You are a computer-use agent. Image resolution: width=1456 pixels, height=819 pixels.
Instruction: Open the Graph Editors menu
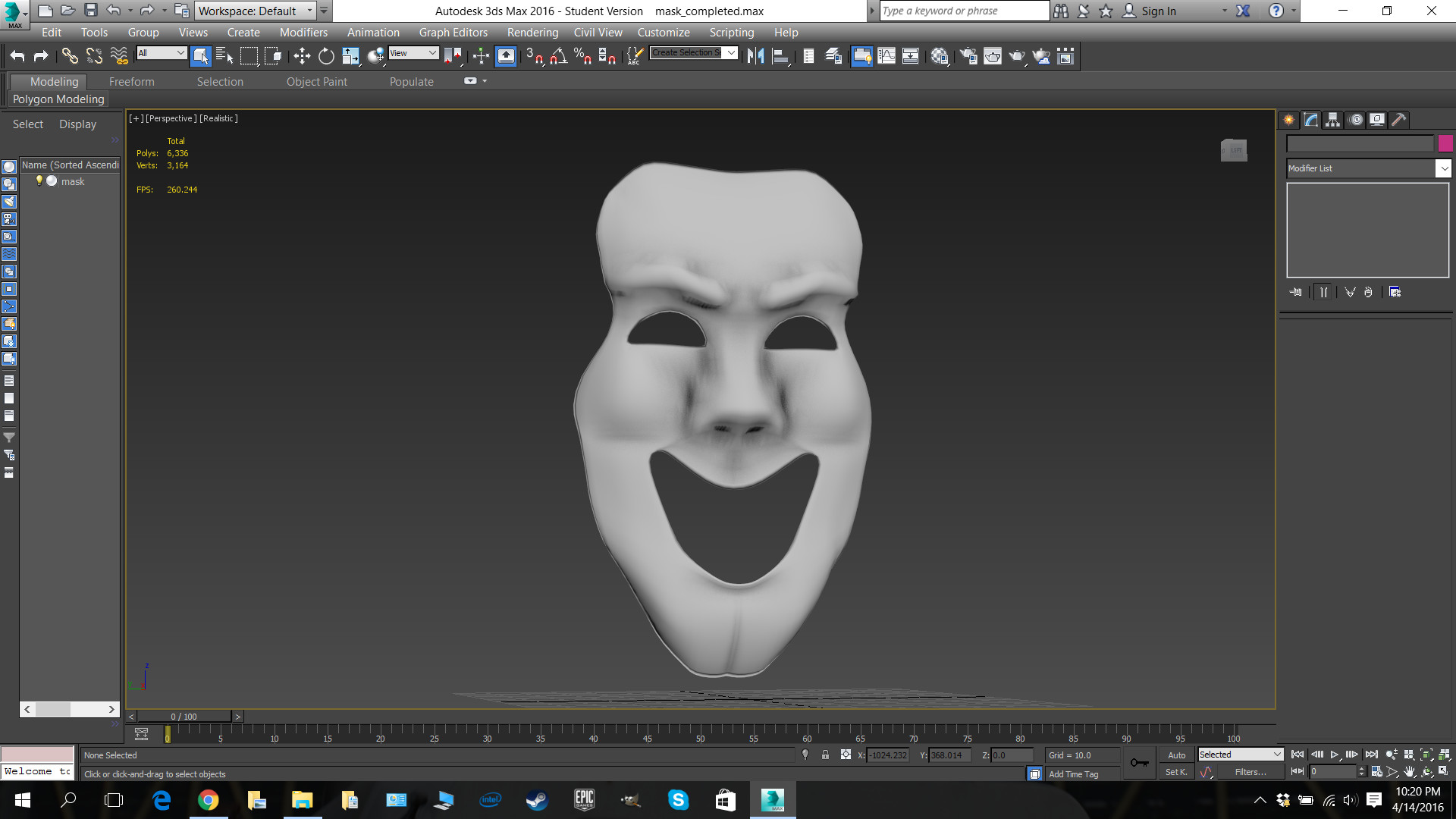pyautogui.click(x=453, y=32)
